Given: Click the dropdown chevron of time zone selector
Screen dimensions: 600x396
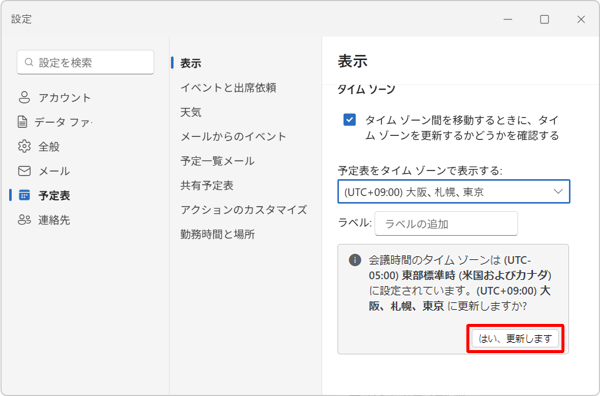Looking at the screenshot, I should [x=558, y=191].
